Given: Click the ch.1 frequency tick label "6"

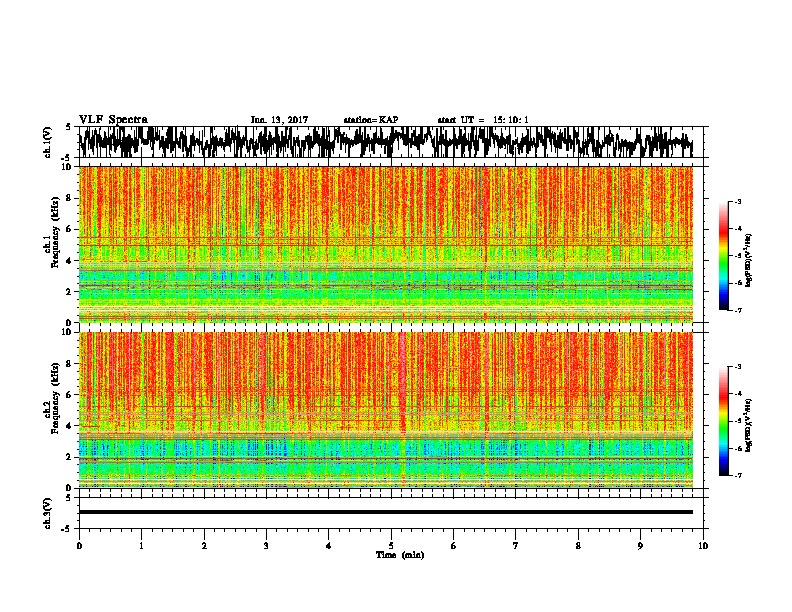Looking at the screenshot, I should (x=70, y=229).
